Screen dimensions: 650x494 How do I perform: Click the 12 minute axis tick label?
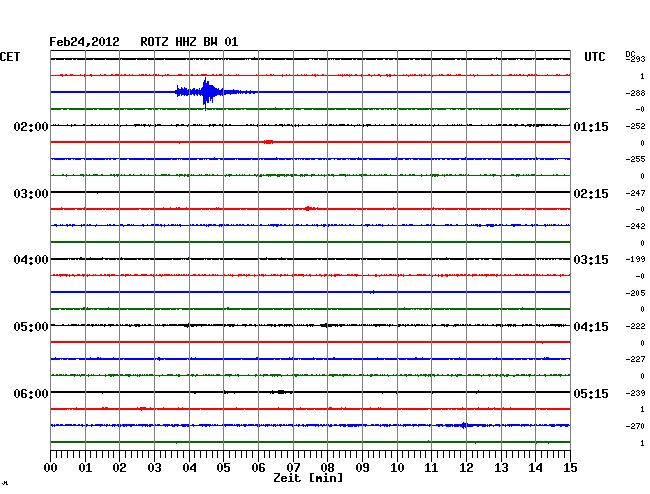point(466,467)
